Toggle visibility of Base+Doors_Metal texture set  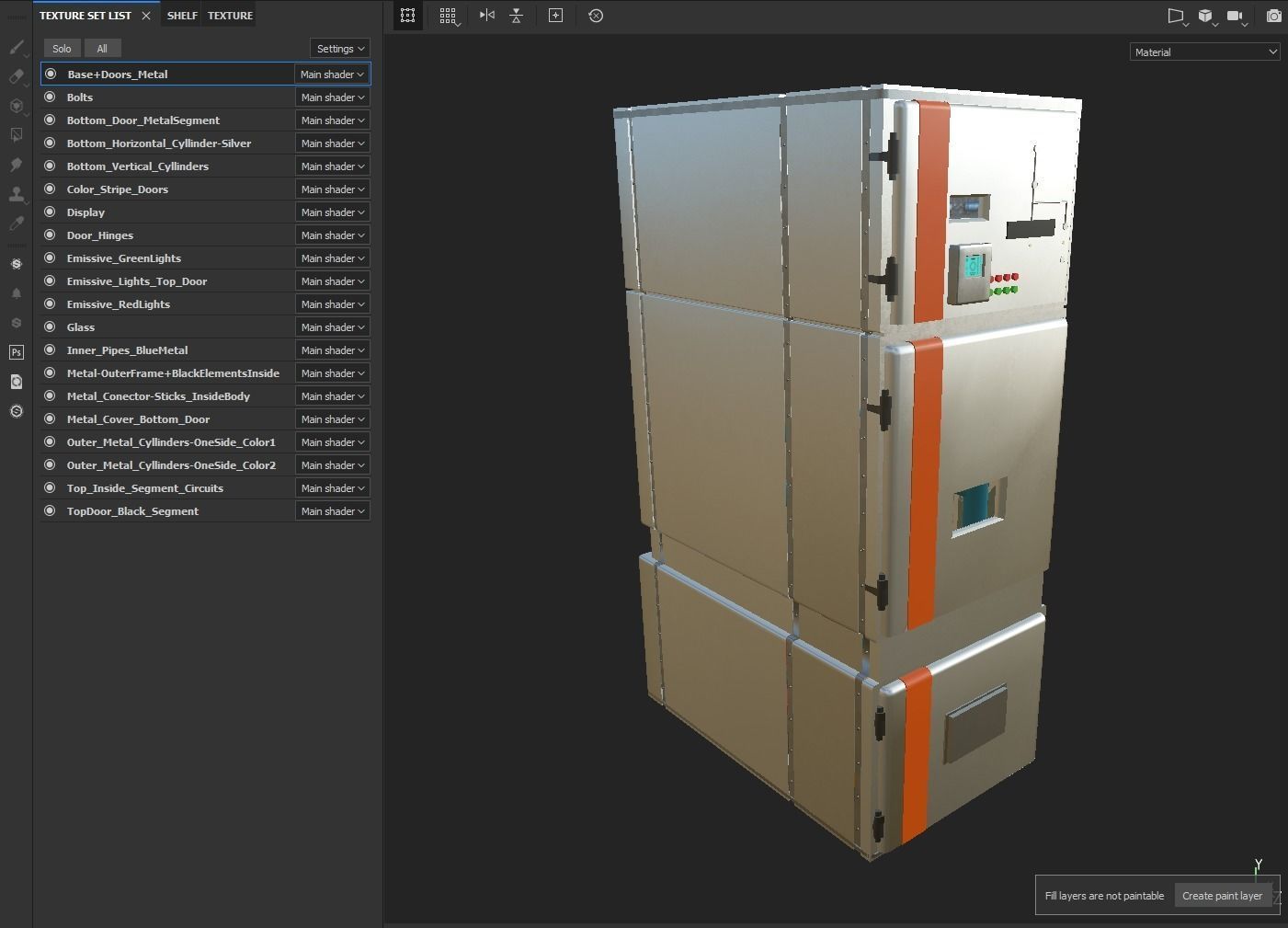(x=51, y=74)
